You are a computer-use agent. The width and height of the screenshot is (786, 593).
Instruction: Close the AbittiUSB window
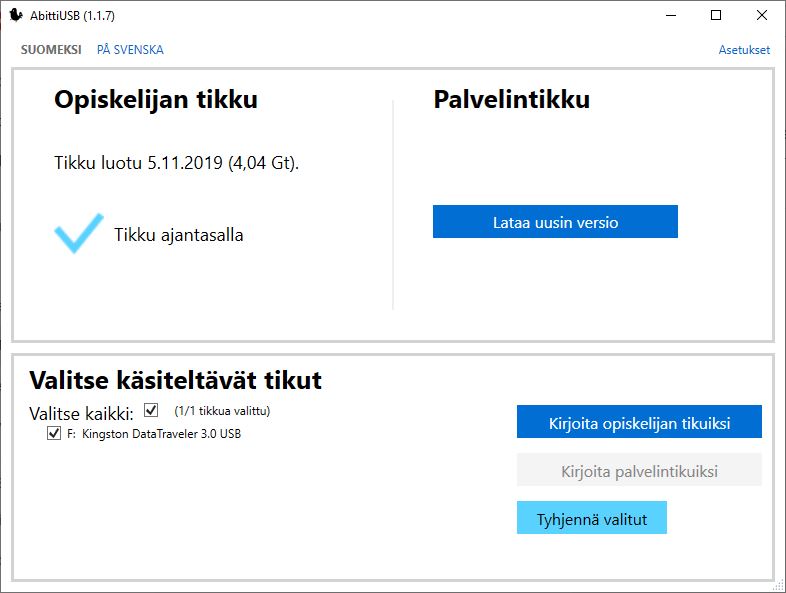(x=762, y=15)
